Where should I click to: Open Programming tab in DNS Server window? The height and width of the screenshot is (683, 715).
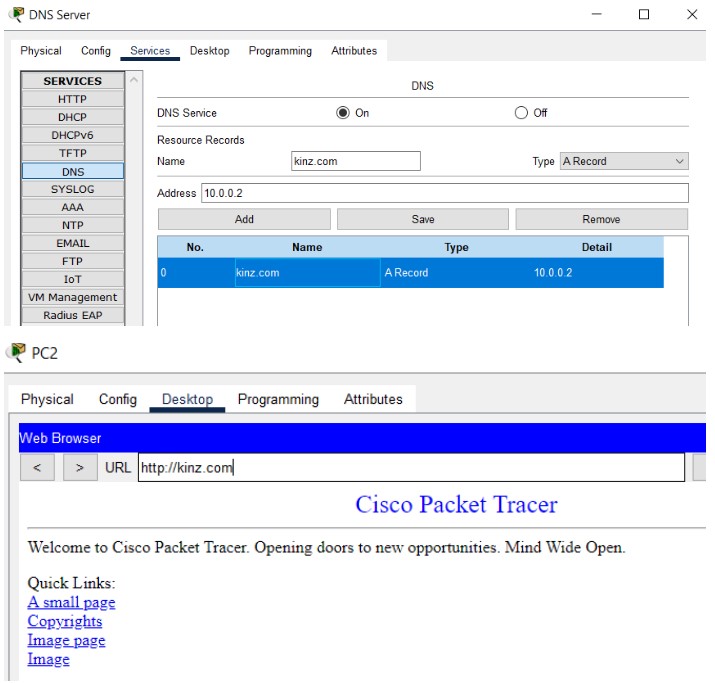[280, 51]
